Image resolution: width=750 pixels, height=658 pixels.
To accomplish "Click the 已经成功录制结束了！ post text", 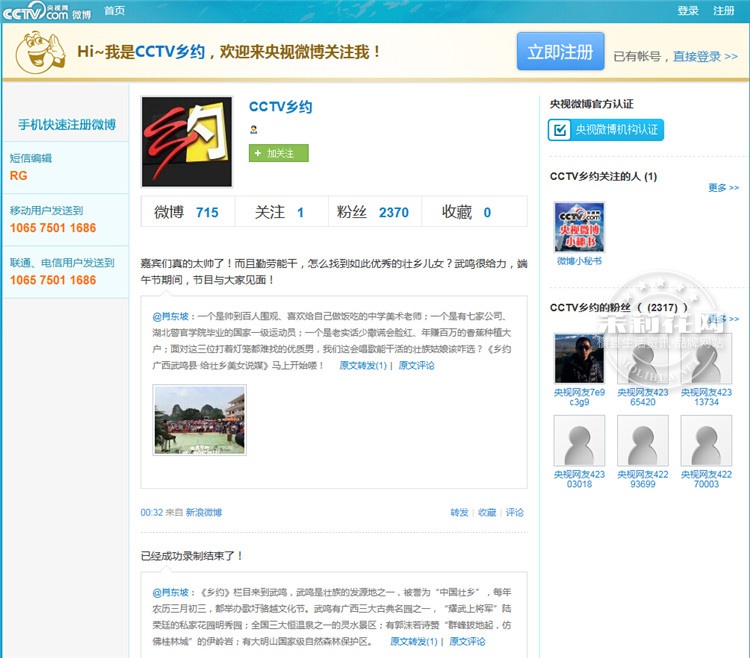I will tap(192, 556).
